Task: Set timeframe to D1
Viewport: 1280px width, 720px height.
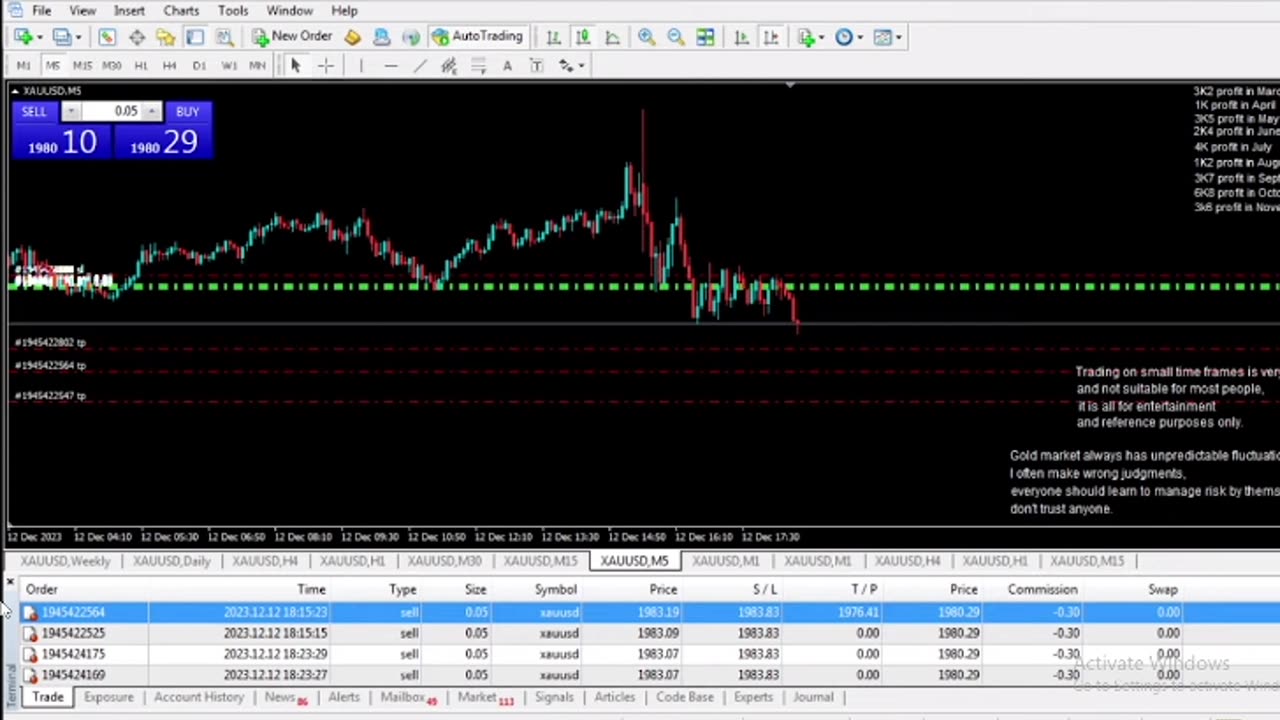Action: pyautogui.click(x=199, y=66)
